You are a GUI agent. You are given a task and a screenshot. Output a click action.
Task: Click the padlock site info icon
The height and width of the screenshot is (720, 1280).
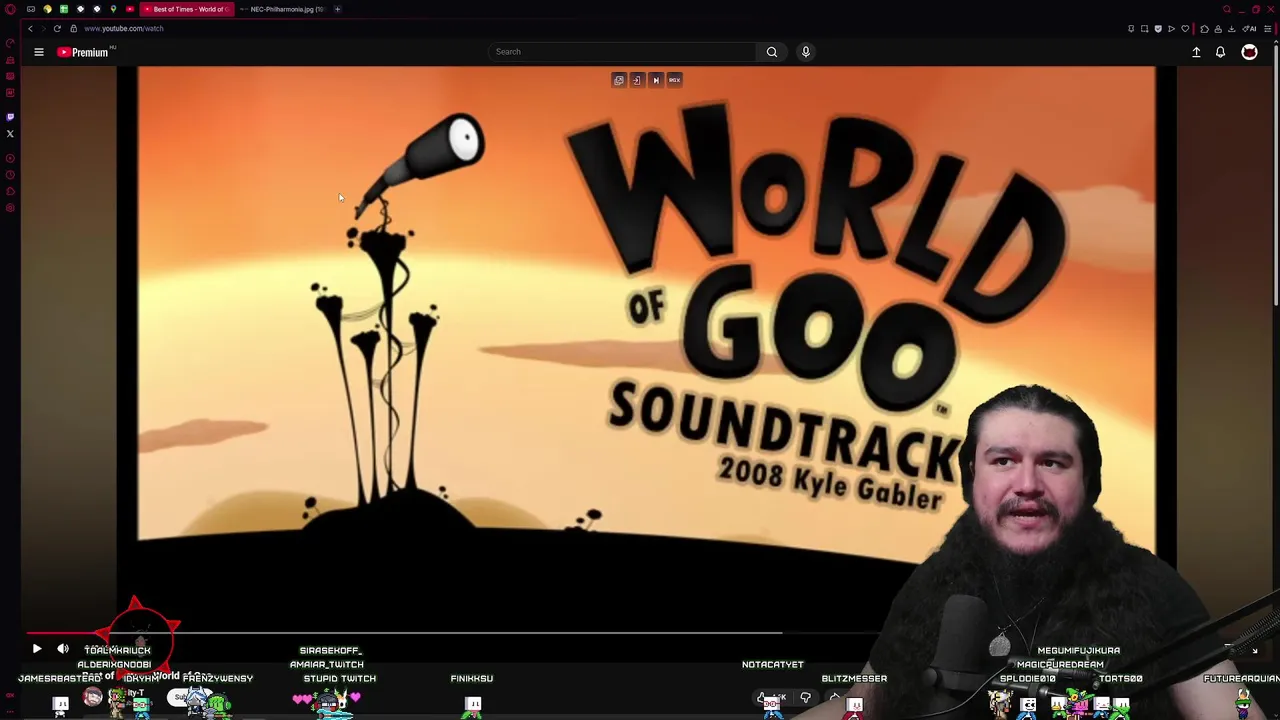(x=73, y=28)
